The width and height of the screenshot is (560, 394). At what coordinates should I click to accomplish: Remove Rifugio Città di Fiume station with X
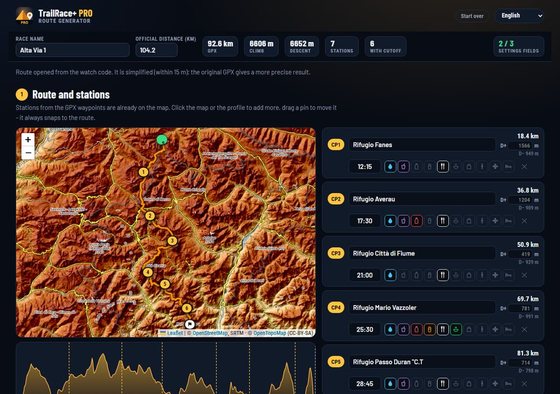[x=524, y=275]
